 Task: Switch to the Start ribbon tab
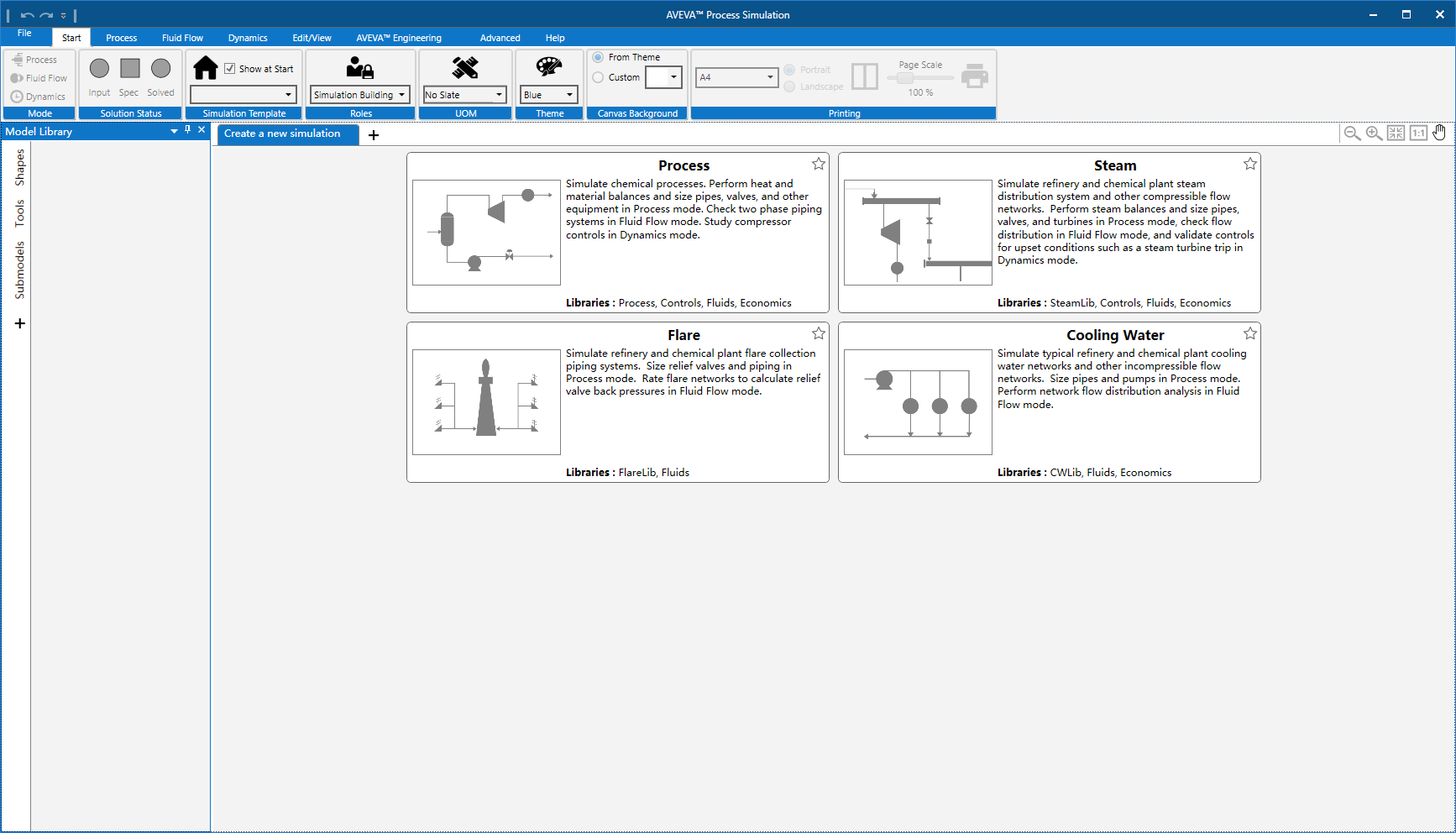coord(71,38)
